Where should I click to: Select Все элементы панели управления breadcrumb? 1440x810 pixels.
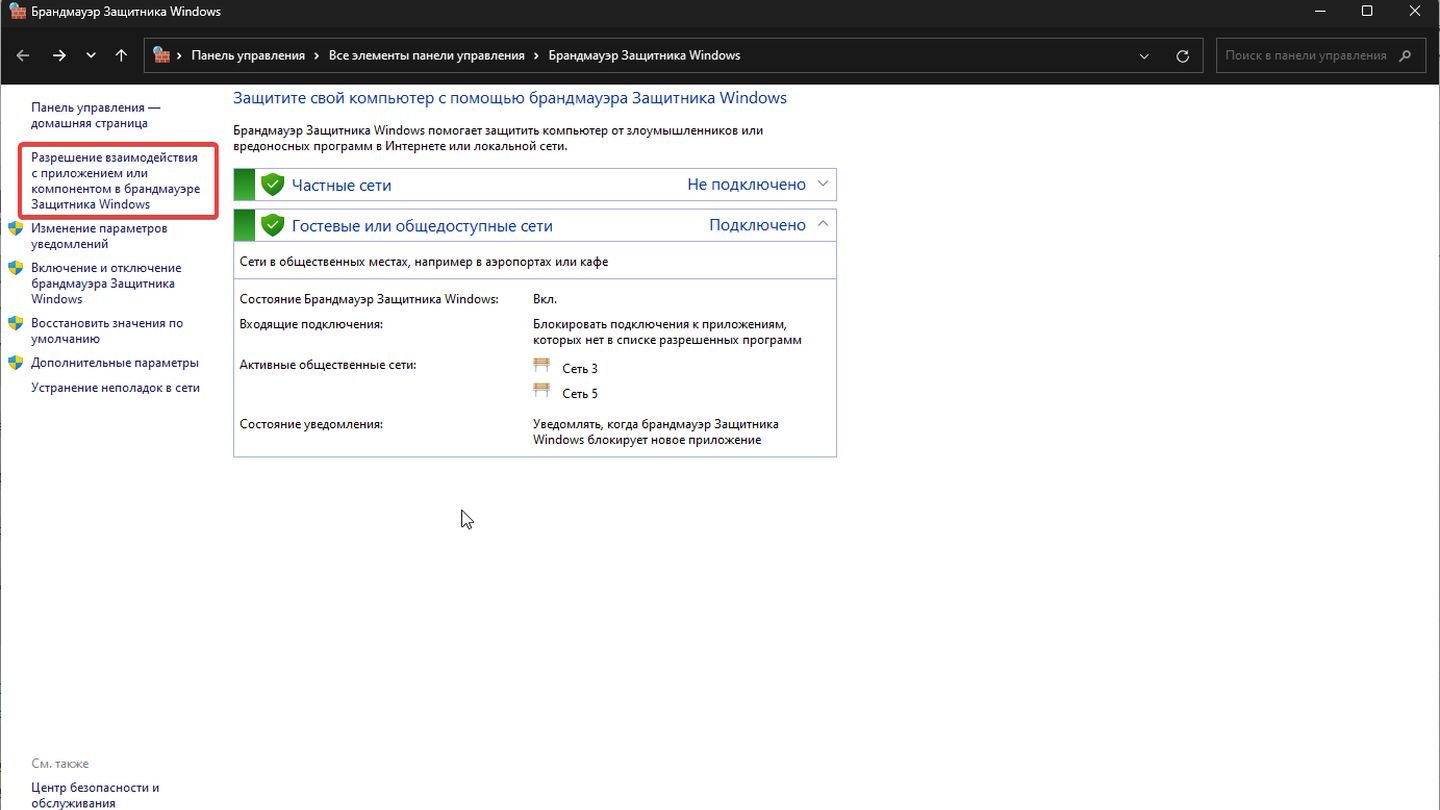pyautogui.click(x=426, y=56)
